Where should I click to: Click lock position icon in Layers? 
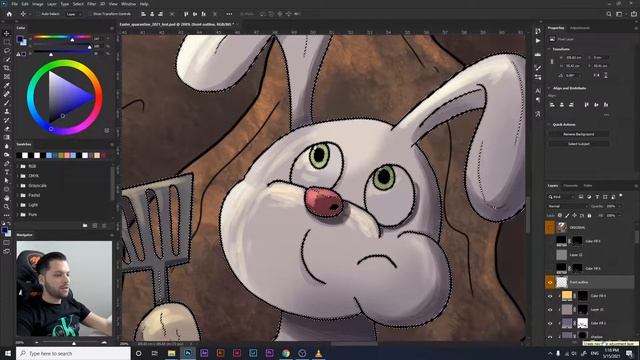pos(574,216)
